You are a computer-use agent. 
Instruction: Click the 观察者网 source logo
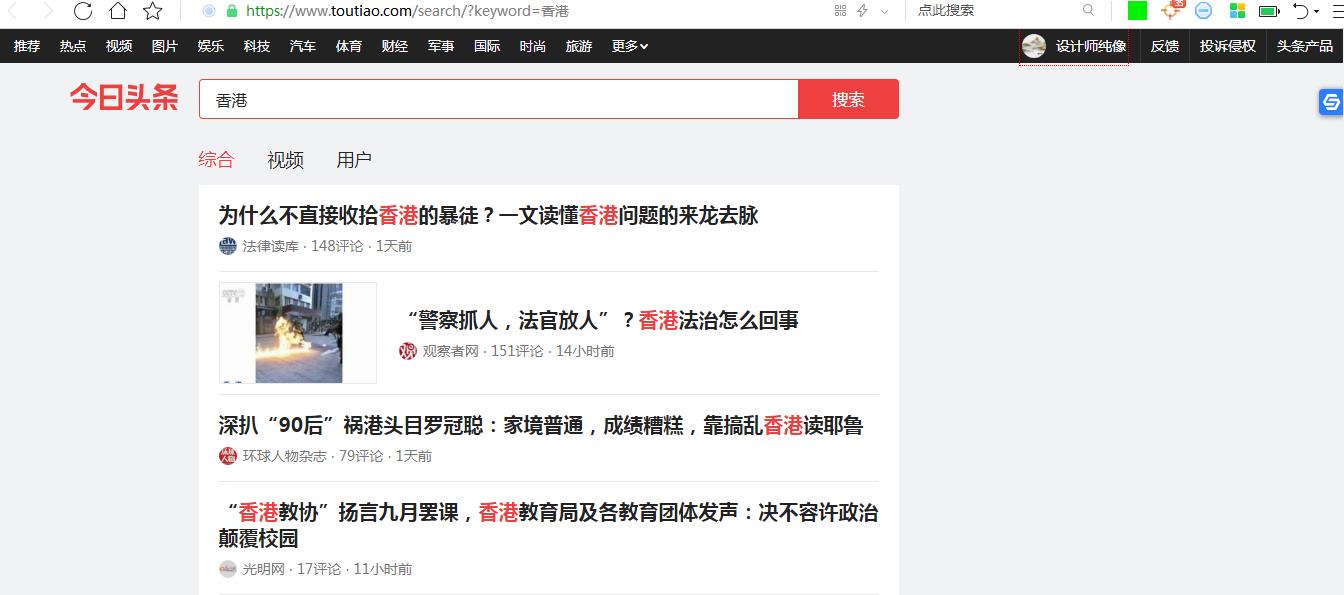[x=407, y=351]
